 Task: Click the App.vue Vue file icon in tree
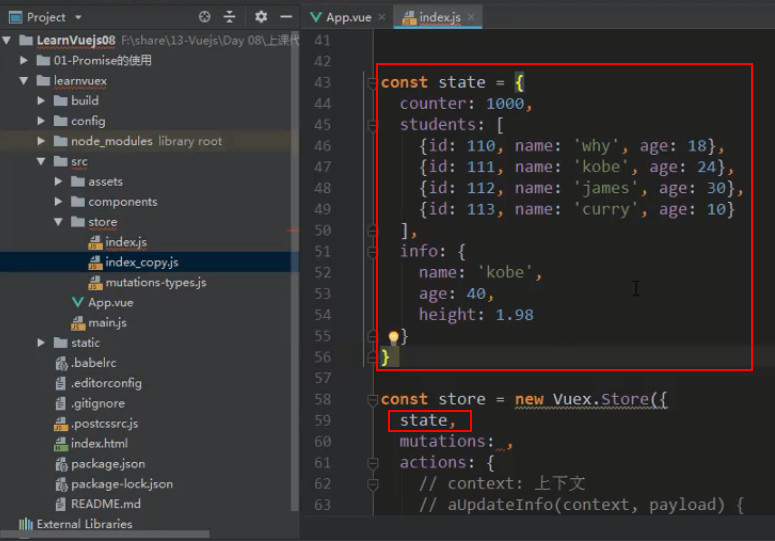(x=78, y=302)
